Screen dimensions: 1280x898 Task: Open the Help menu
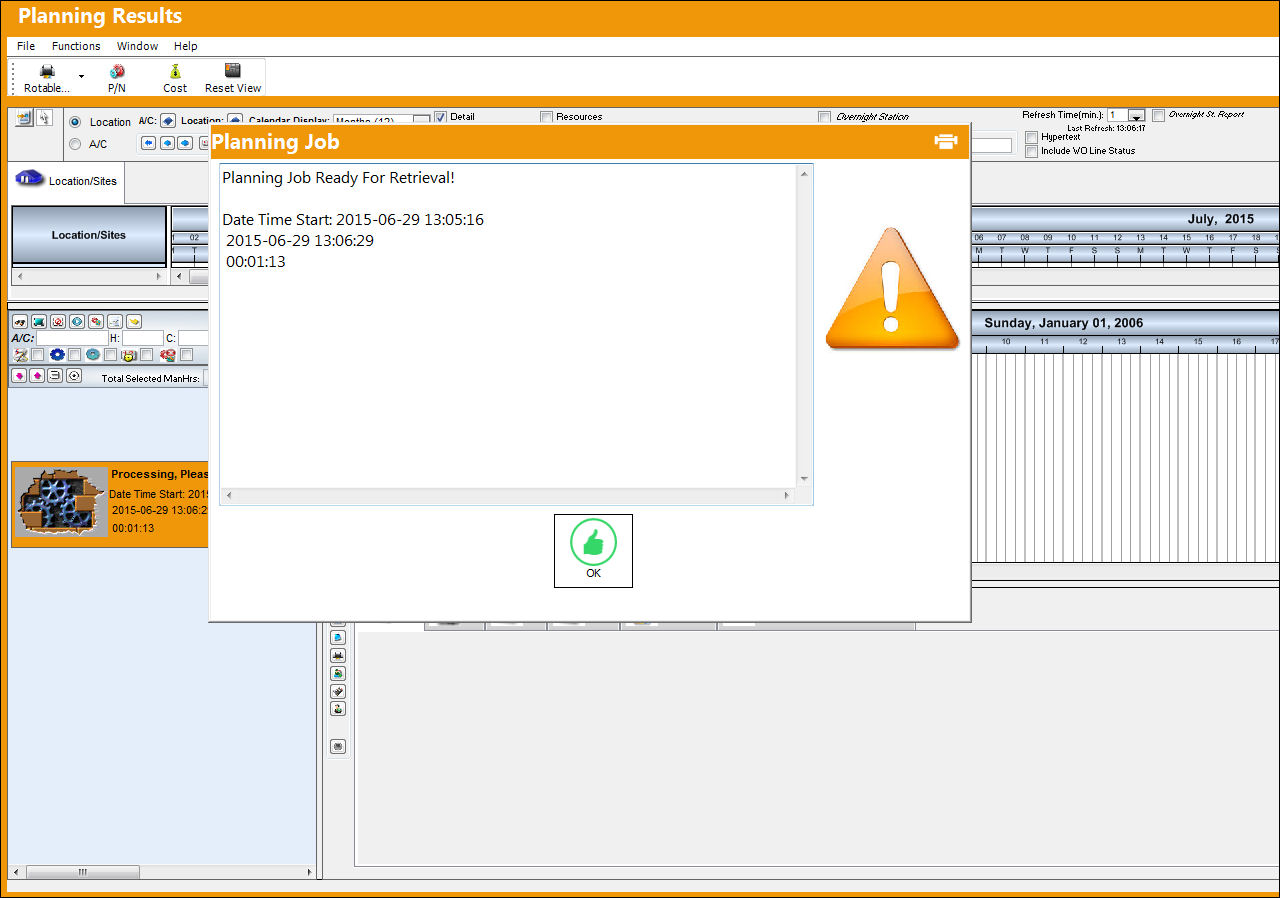tap(185, 46)
